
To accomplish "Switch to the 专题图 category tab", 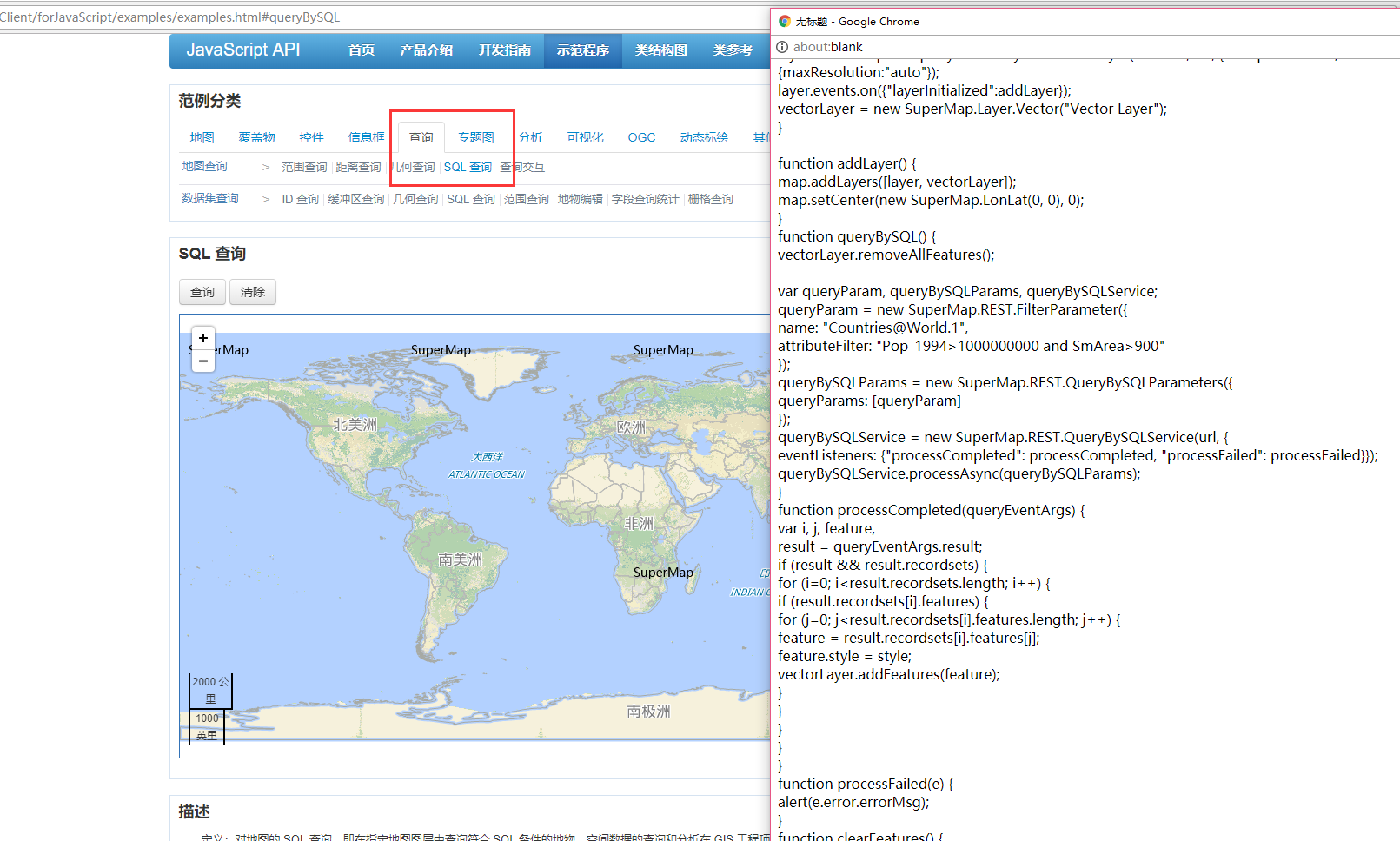I will 475,137.
